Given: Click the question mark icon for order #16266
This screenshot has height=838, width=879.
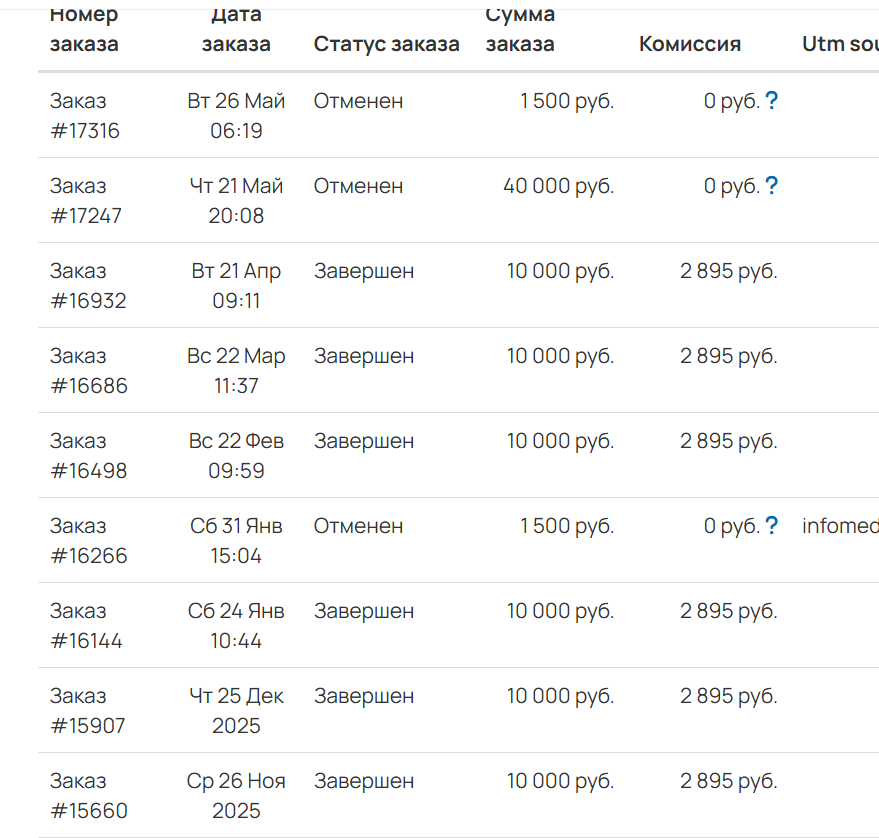Looking at the screenshot, I should (x=771, y=526).
